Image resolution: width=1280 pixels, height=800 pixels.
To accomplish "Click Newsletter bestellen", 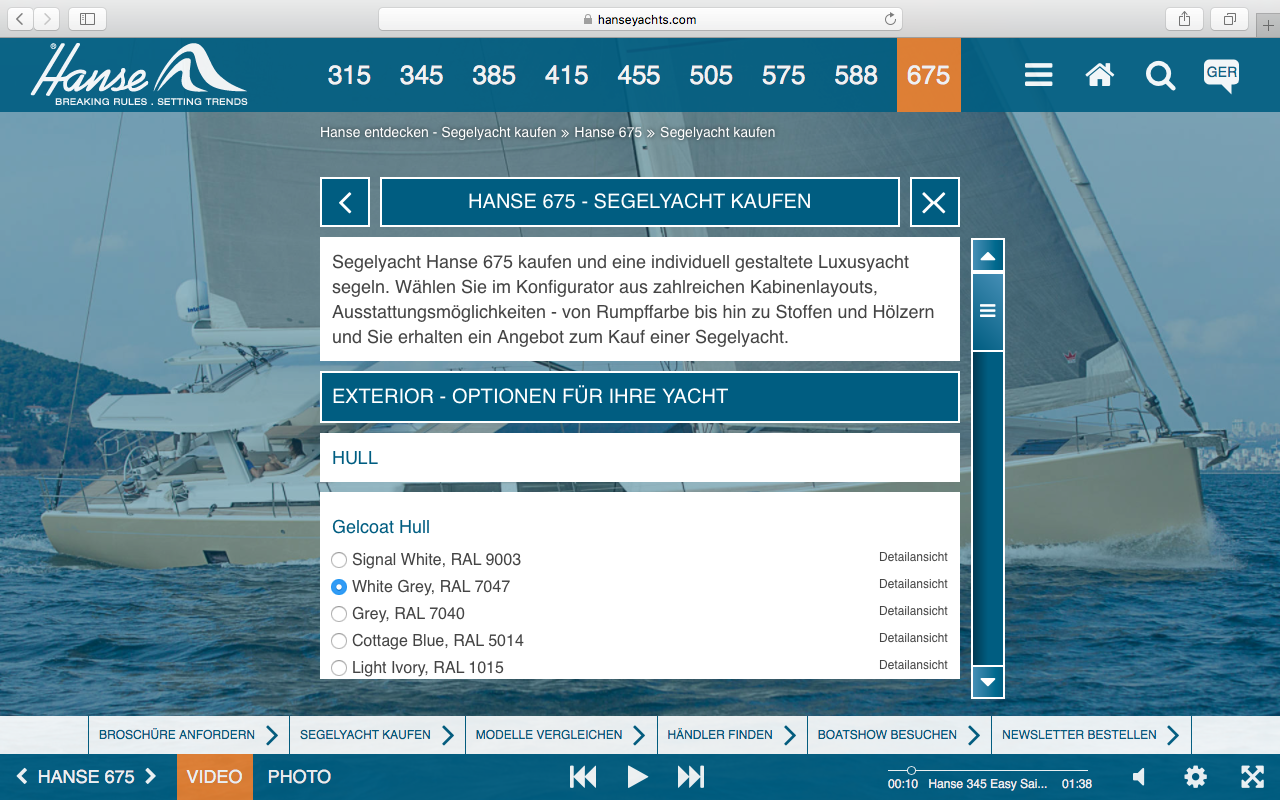I will [1091, 735].
